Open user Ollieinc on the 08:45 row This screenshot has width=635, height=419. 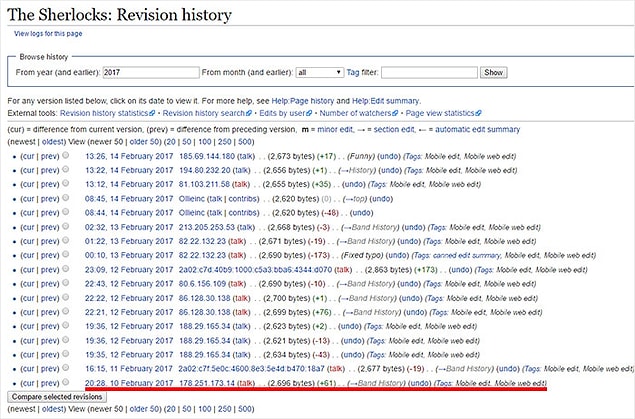pyautogui.click(x=192, y=199)
